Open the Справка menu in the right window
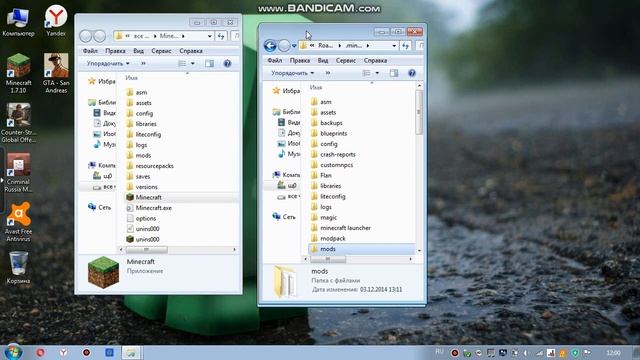 coord(375,60)
